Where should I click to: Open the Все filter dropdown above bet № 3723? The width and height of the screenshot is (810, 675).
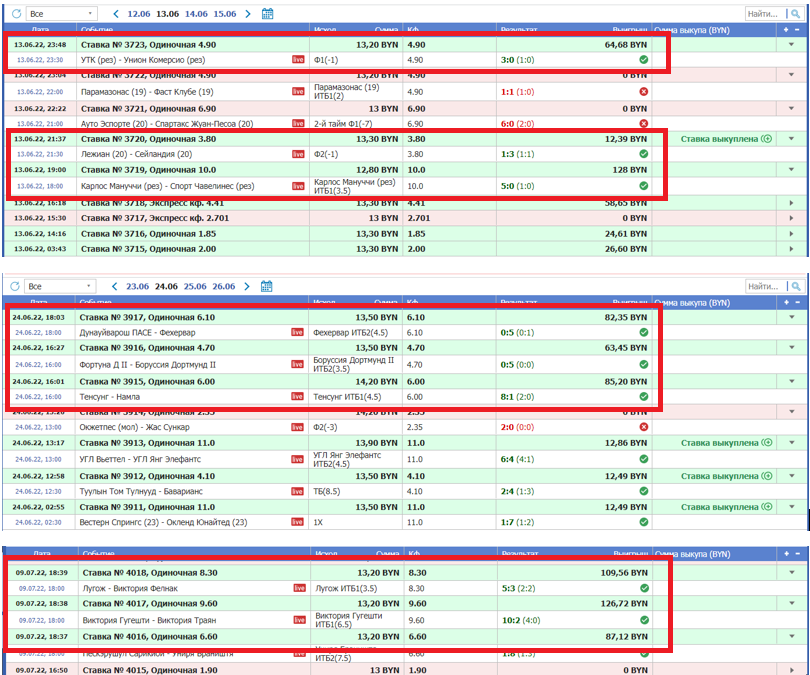click(x=61, y=14)
